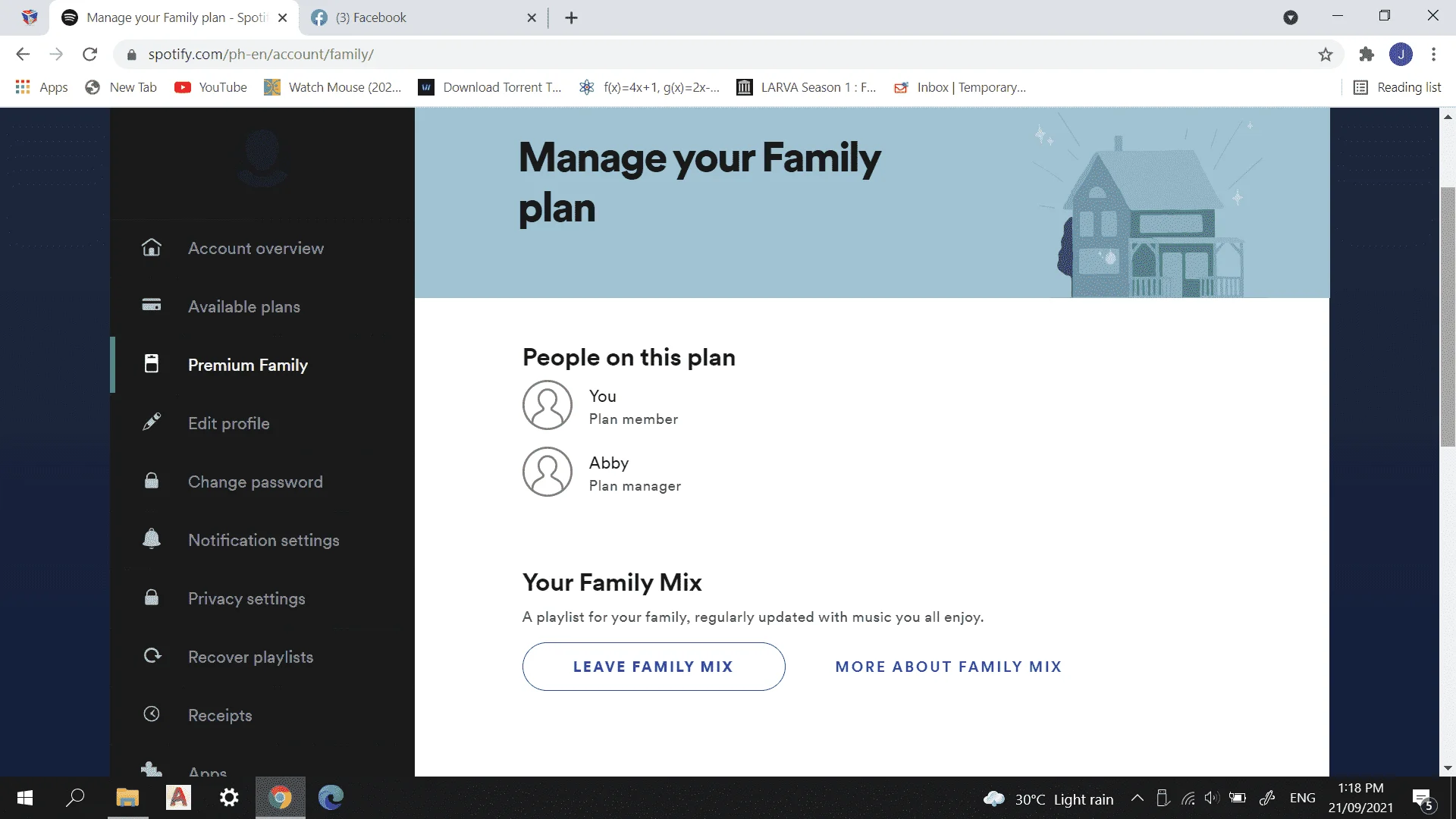Screen dimensions: 1456x819
Task: Open Chrome three-dot menu
Action: tap(1433, 54)
